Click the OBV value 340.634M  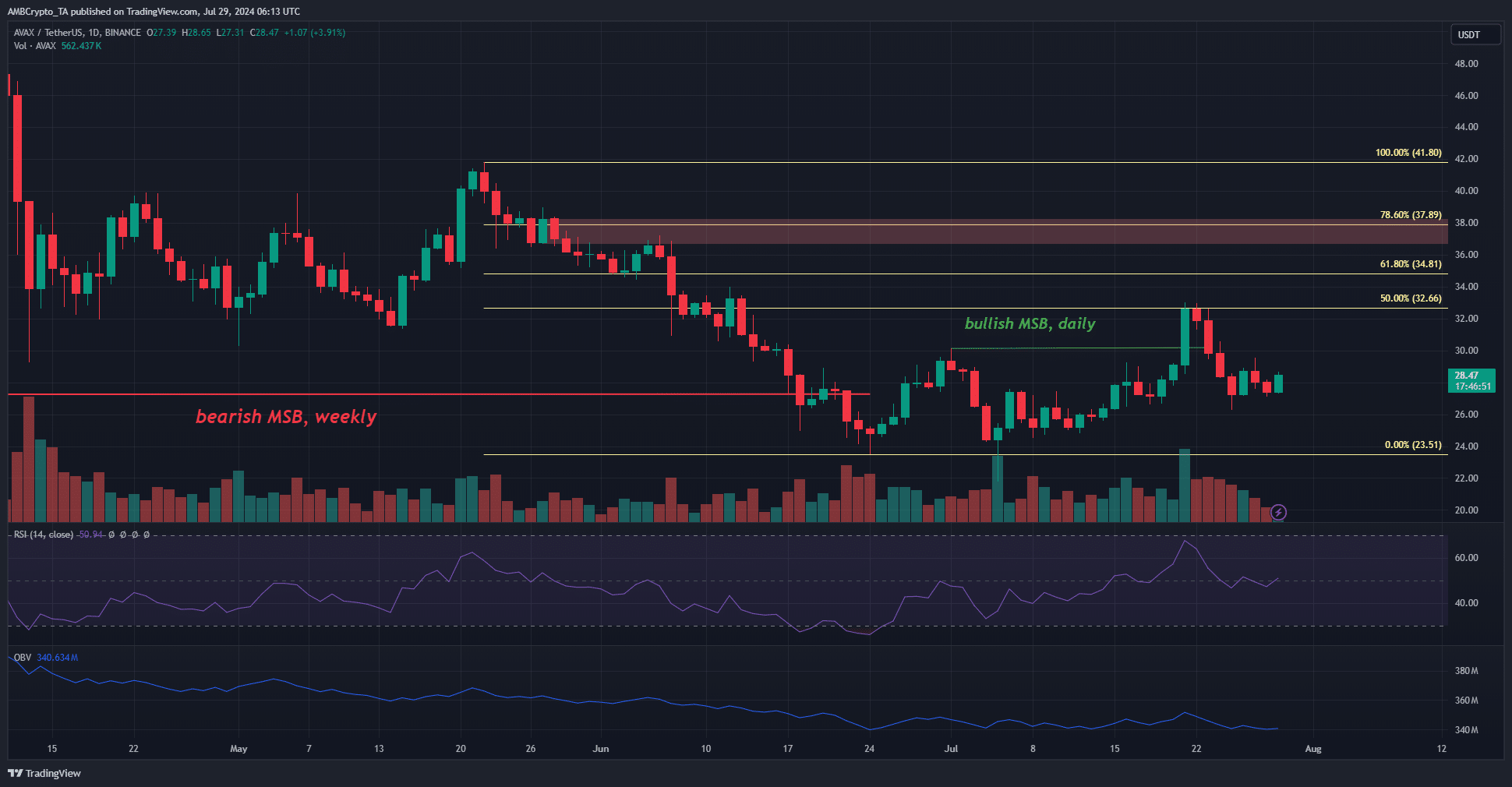click(58, 658)
